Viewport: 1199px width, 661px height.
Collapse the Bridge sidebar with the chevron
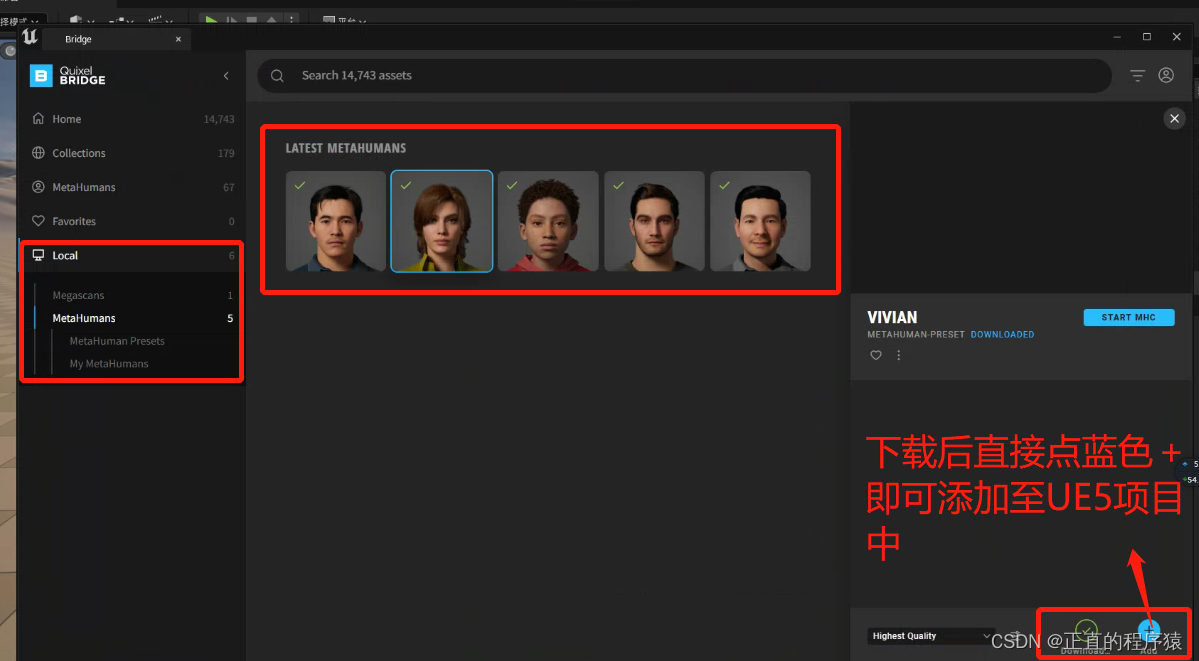[x=226, y=76]
